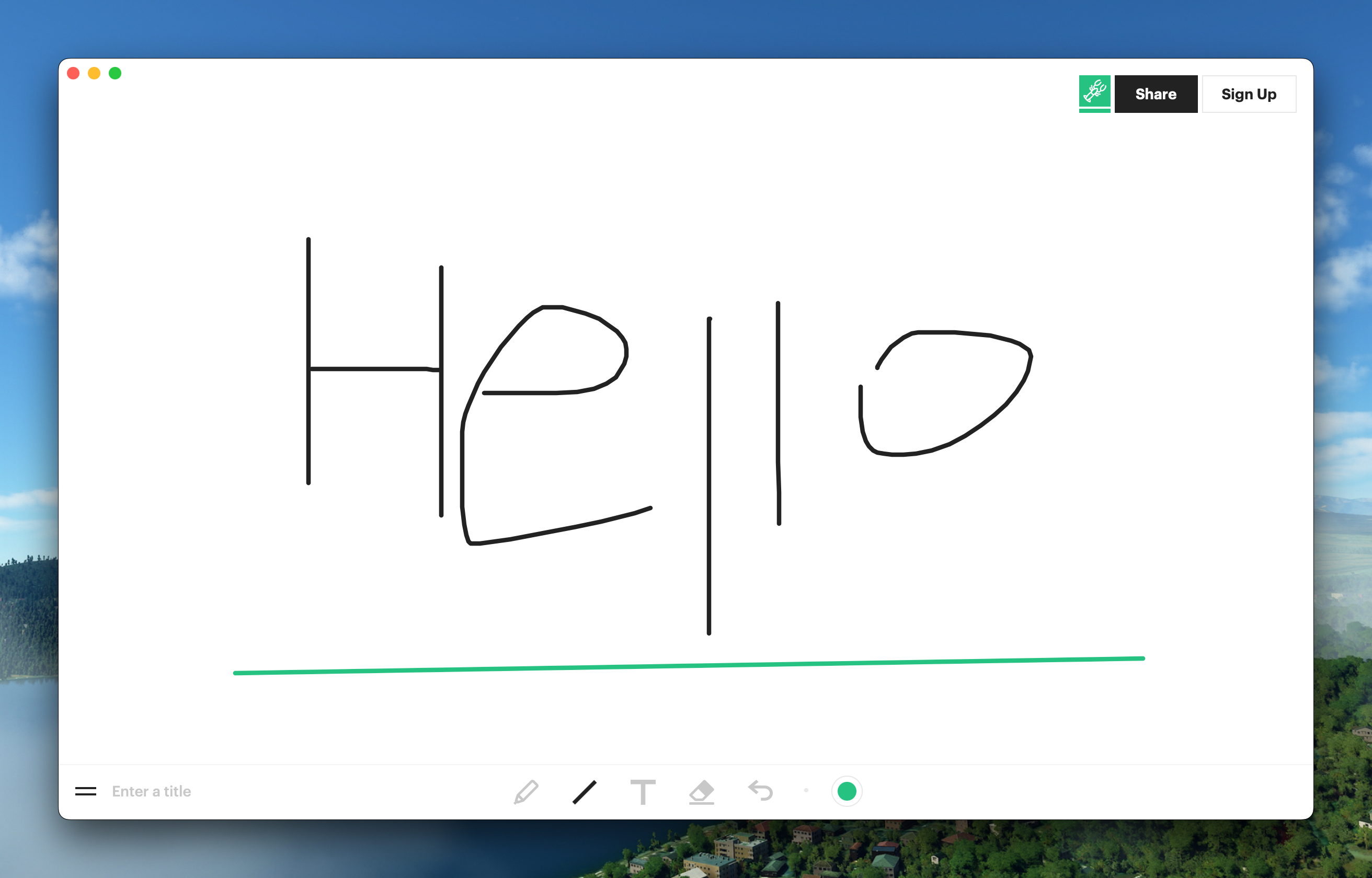Screen dimensions: 1372x878
Task: Click the green lobster avatar icon
Action: pos(1094,92)
